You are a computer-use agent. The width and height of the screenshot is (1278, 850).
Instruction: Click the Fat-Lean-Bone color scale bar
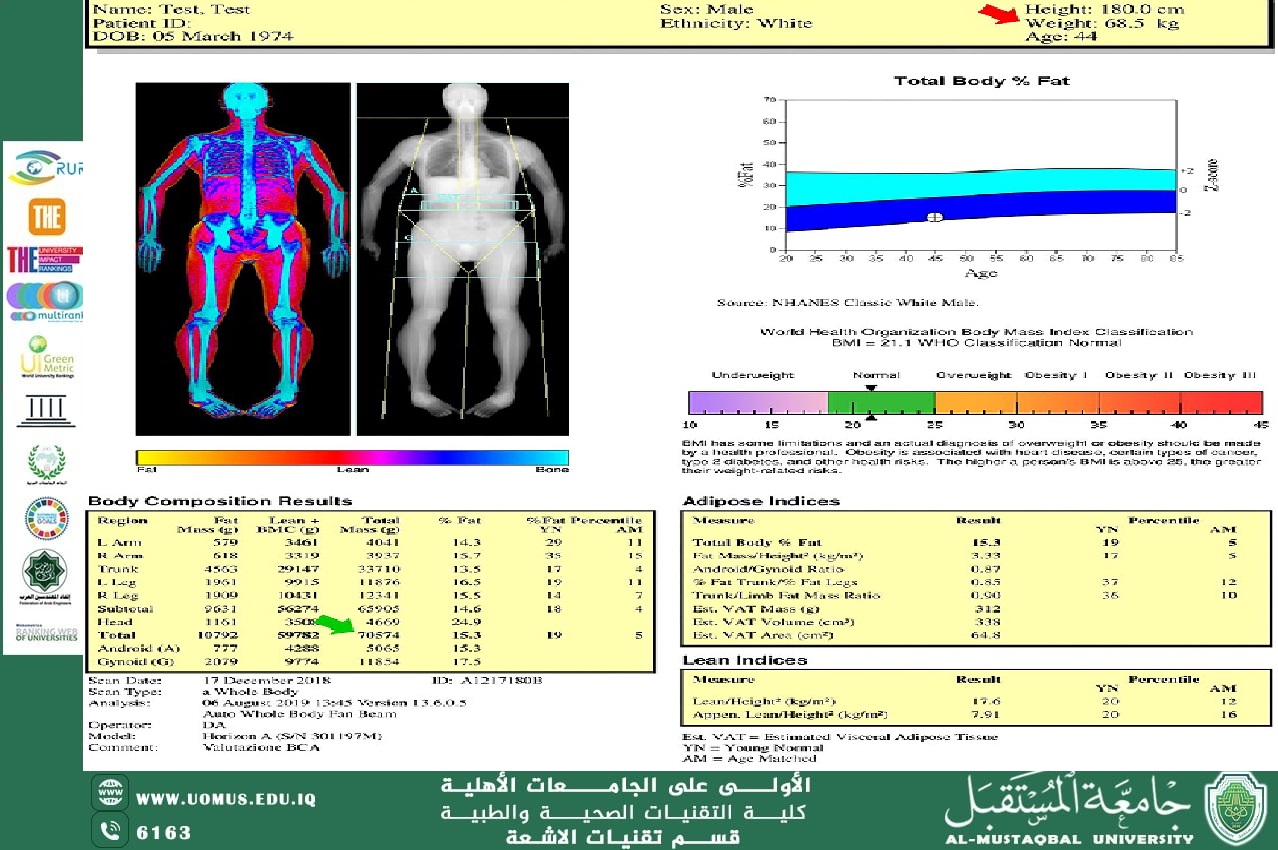[352, 458]
